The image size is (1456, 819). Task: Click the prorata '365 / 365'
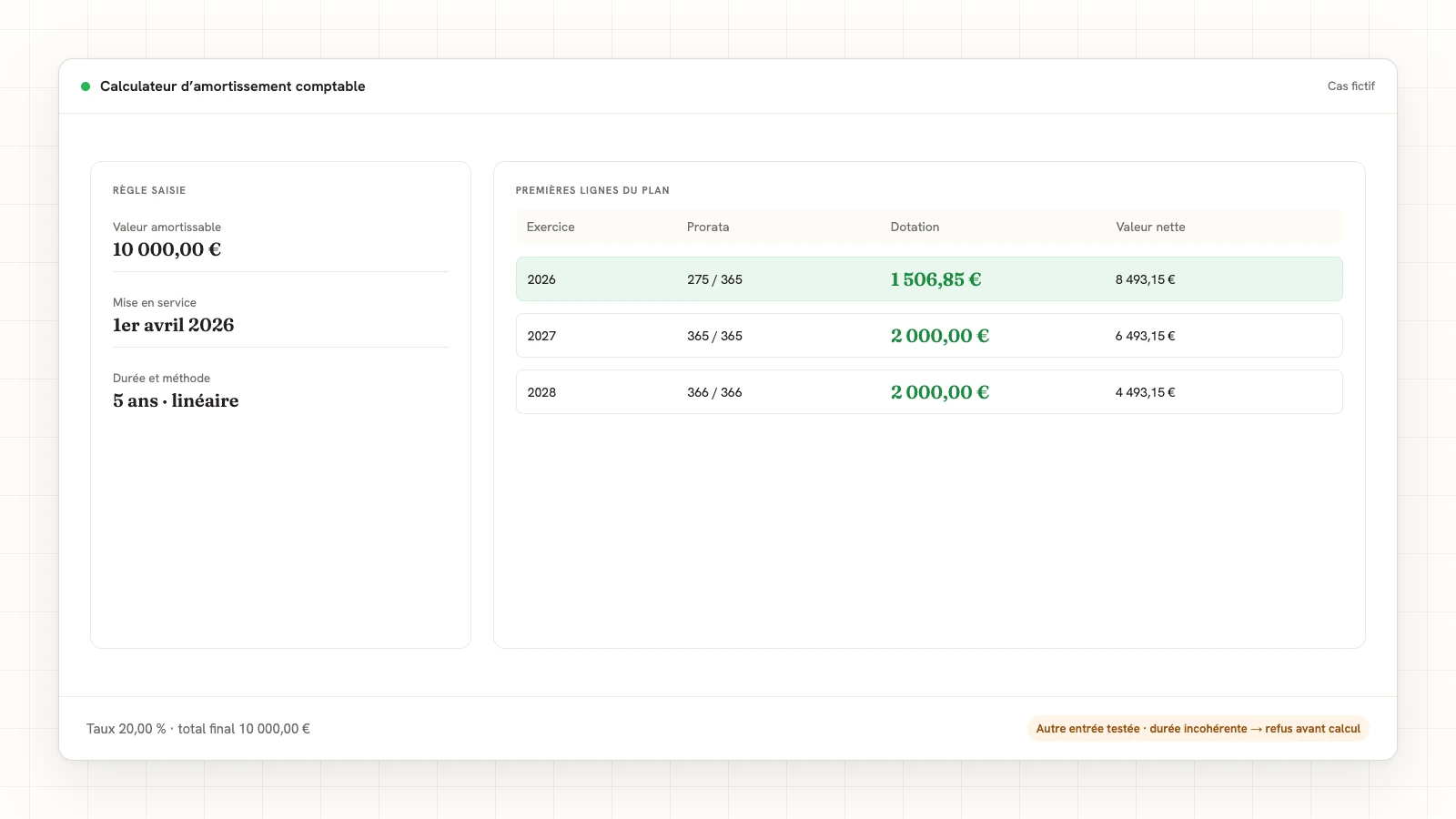coord(714,336)
